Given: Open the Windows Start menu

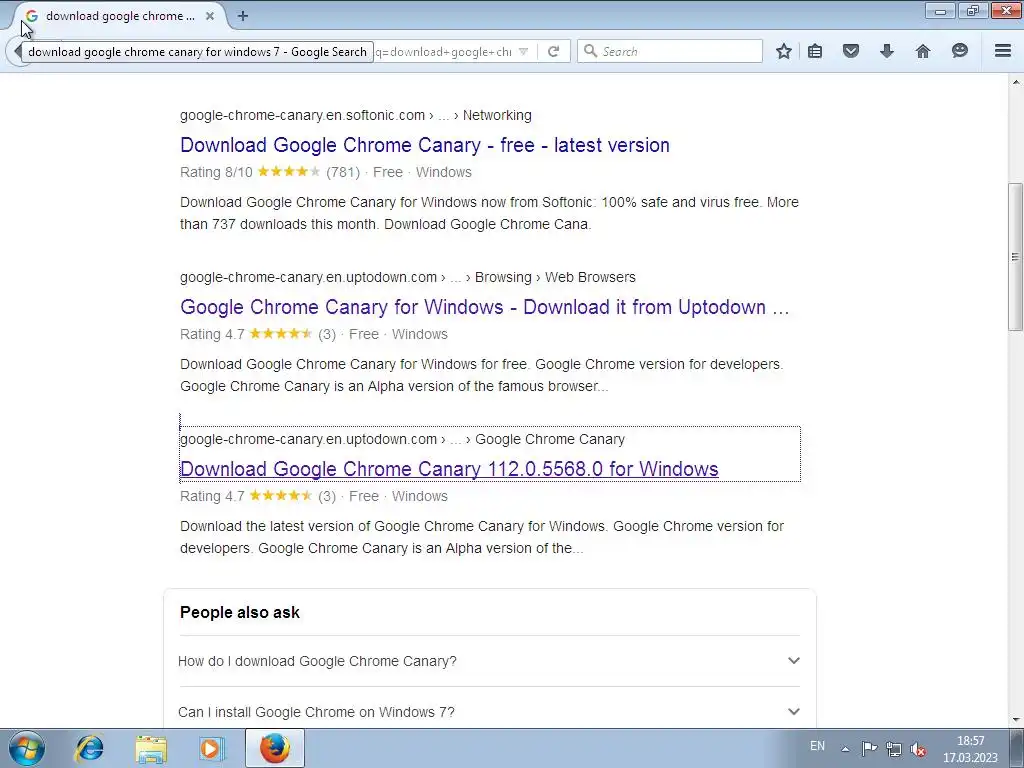Looking at the screenshot, I should pos(27,748).
